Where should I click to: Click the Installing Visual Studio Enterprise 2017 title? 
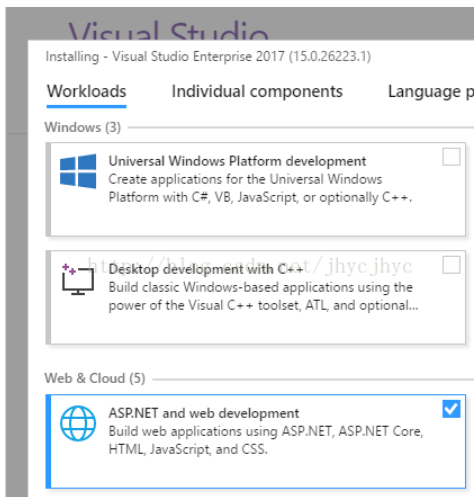coord(208,56)
